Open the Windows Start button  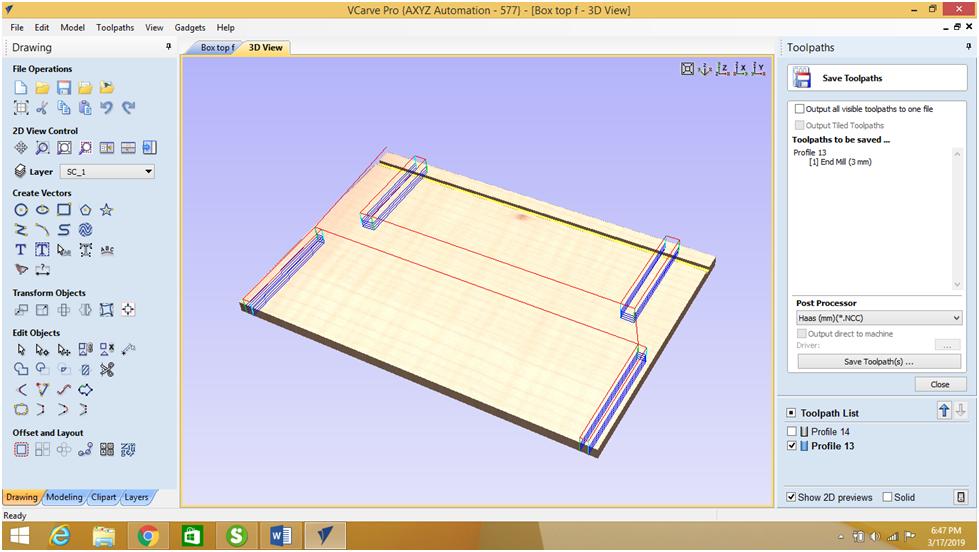20,536
